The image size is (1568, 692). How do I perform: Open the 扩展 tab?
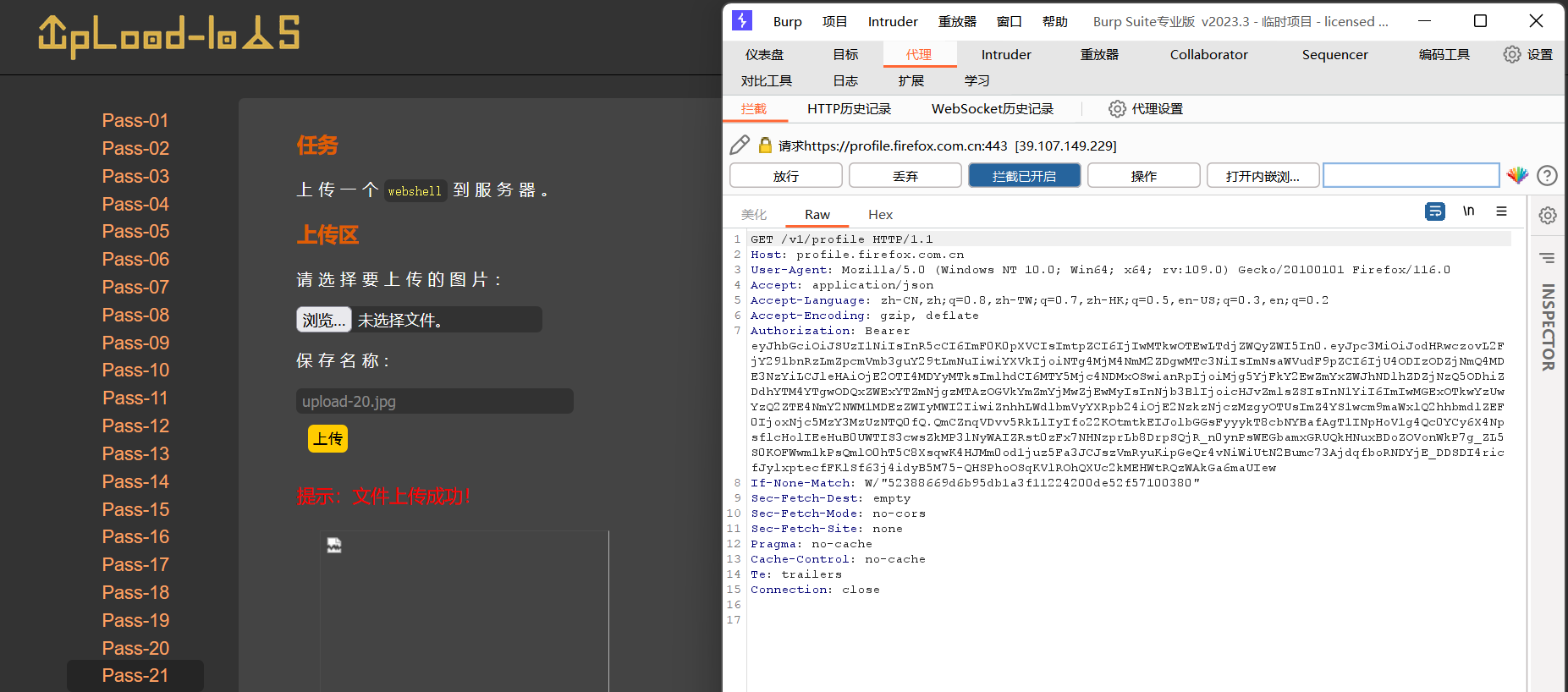tap(911, 80)
